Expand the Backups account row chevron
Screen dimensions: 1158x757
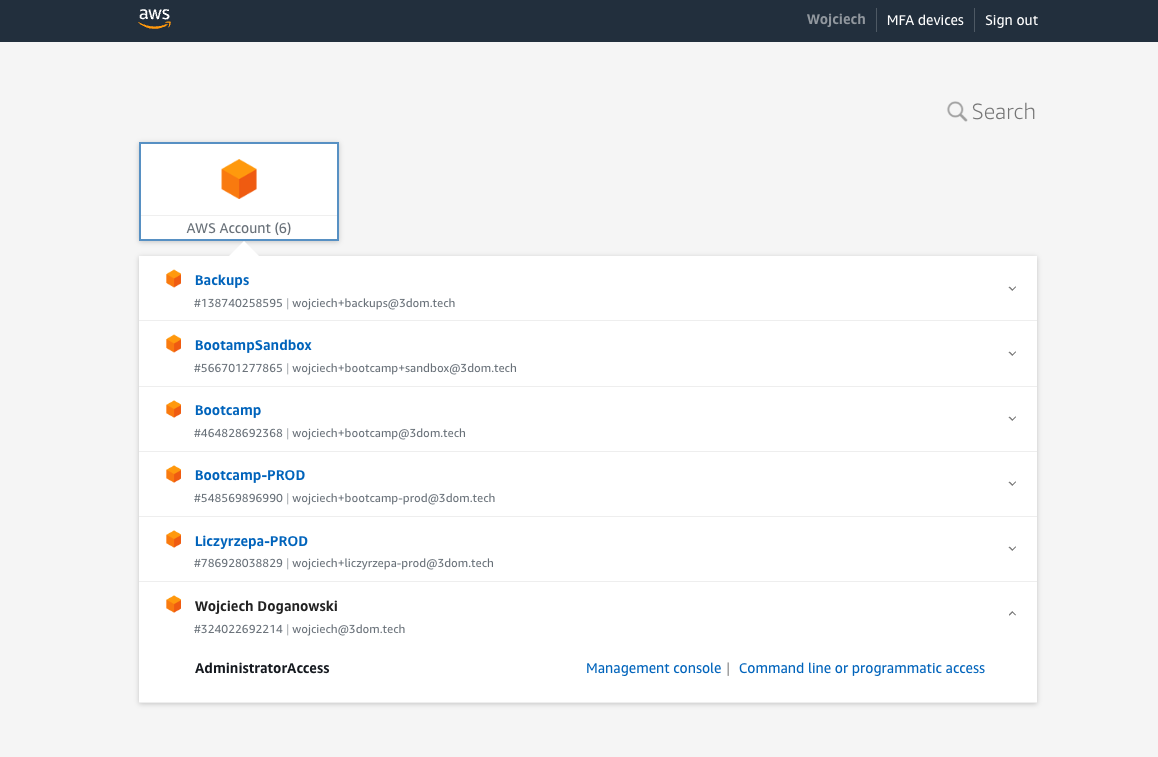coord(1012,289)
